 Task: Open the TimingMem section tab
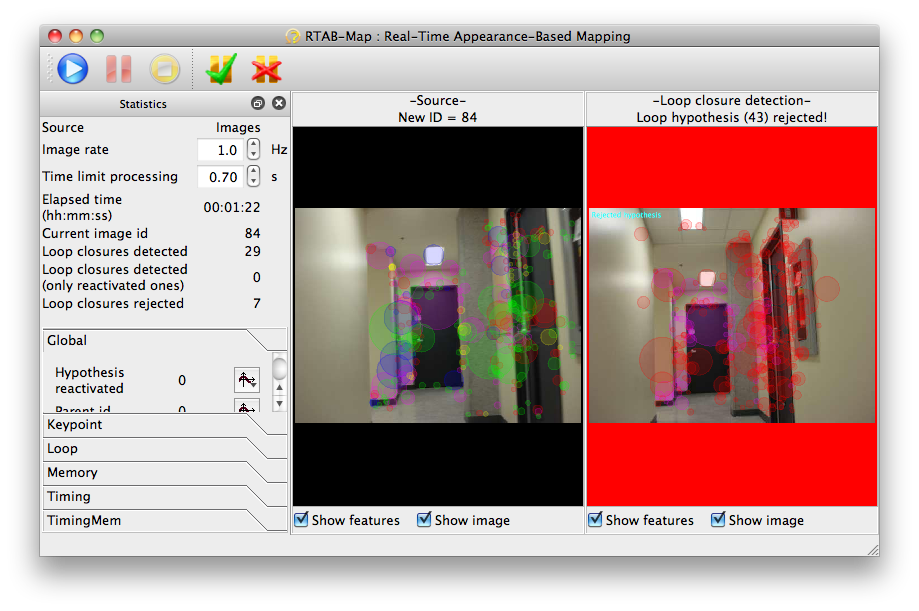[x=165, y=521]
